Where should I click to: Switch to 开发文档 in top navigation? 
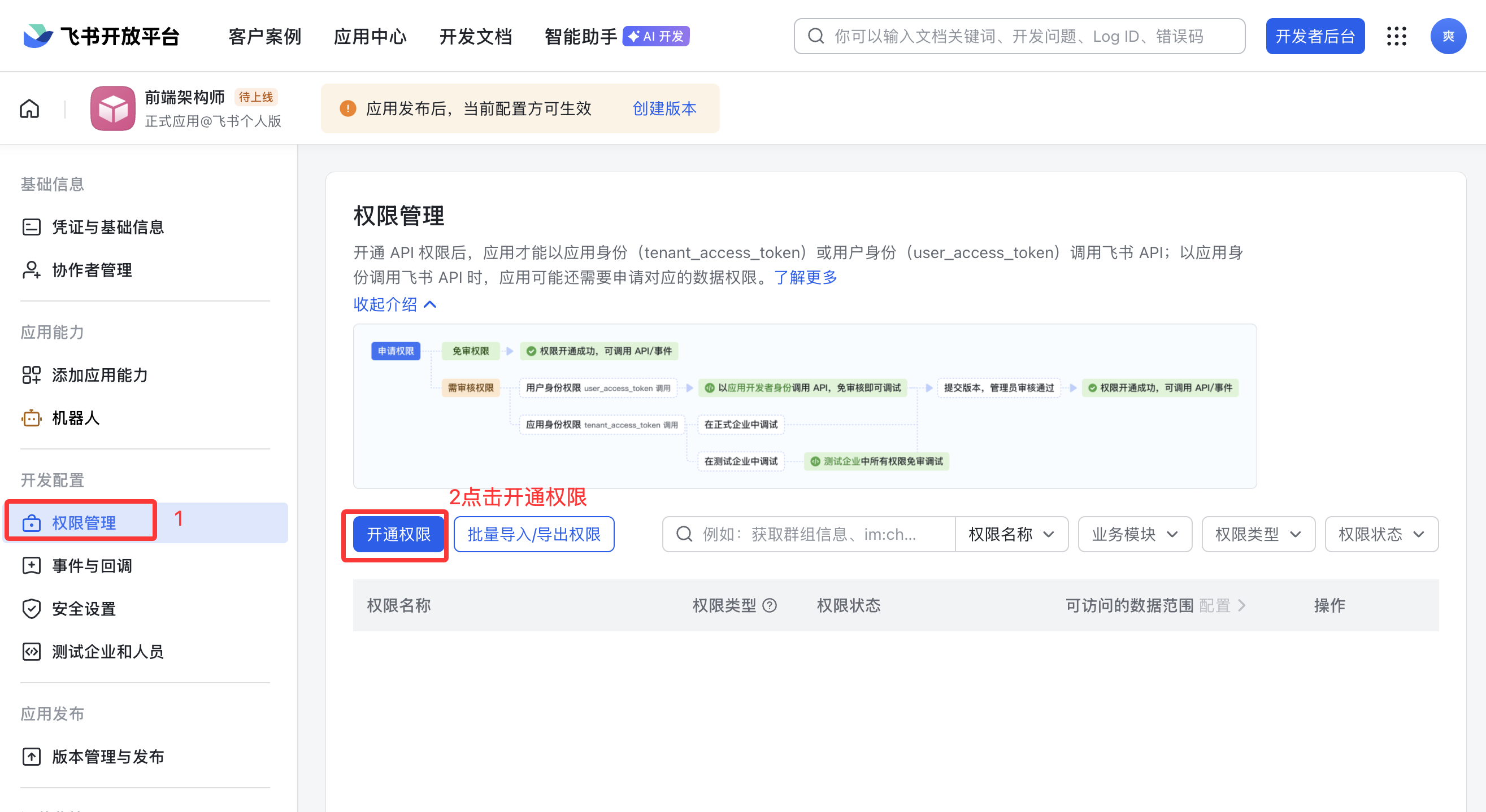(475, 36)
